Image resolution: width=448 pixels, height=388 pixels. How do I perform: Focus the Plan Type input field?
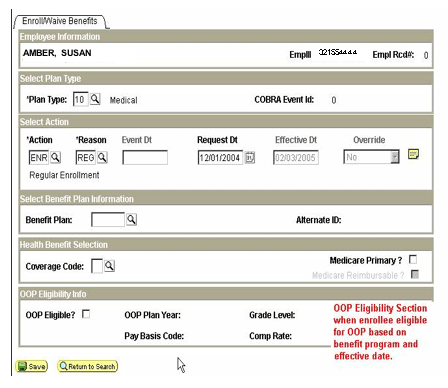81,99
